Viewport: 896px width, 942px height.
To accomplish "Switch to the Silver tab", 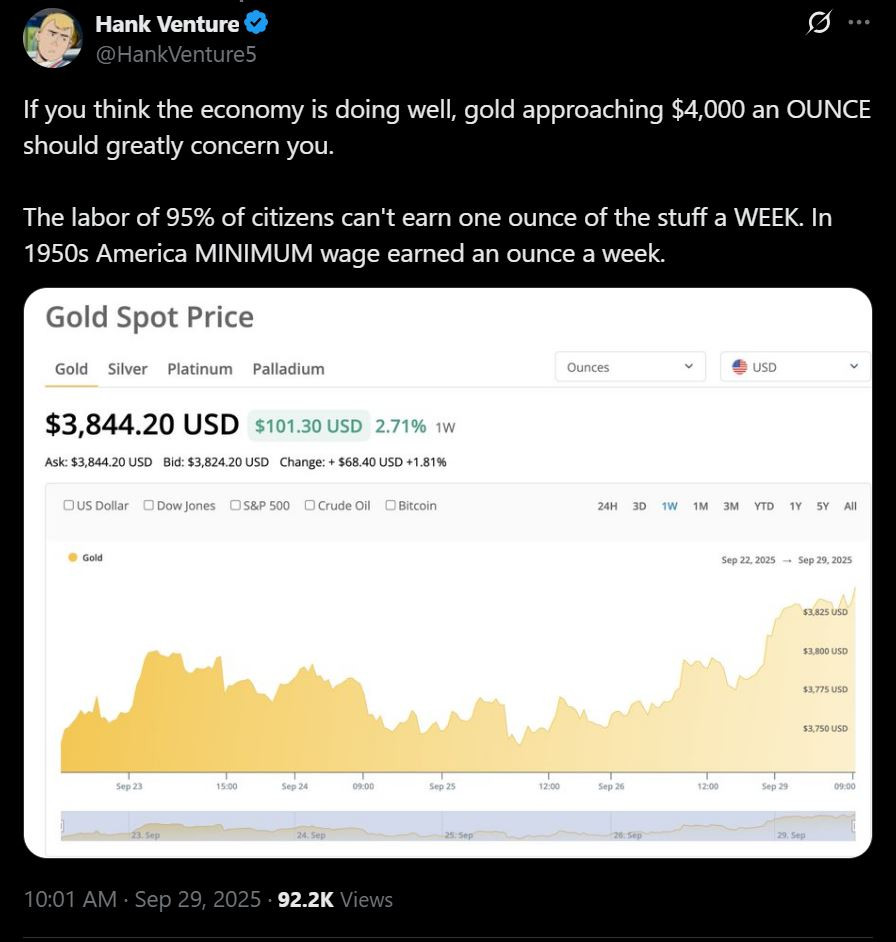I will coord(127,369).
